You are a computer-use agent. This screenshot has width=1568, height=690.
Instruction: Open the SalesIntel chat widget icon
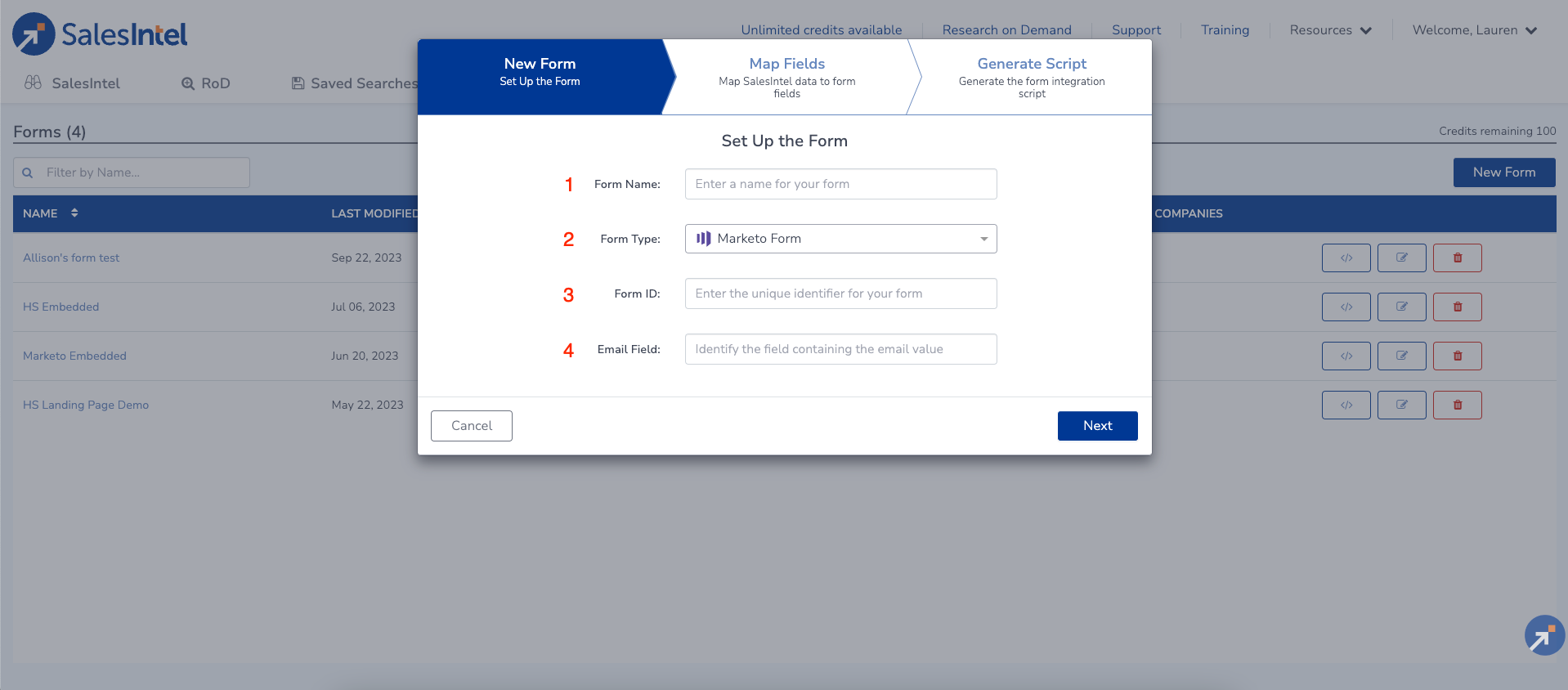click(1544, 635)
